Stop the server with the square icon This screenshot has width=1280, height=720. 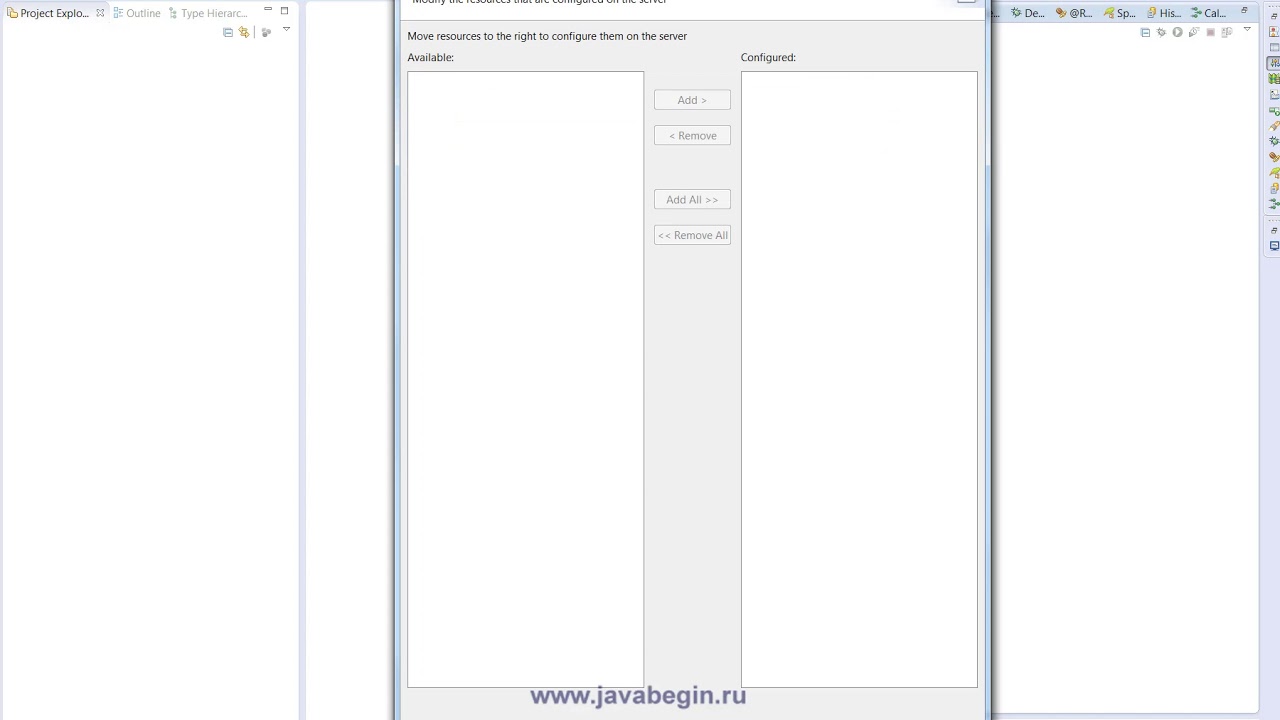1210,32
